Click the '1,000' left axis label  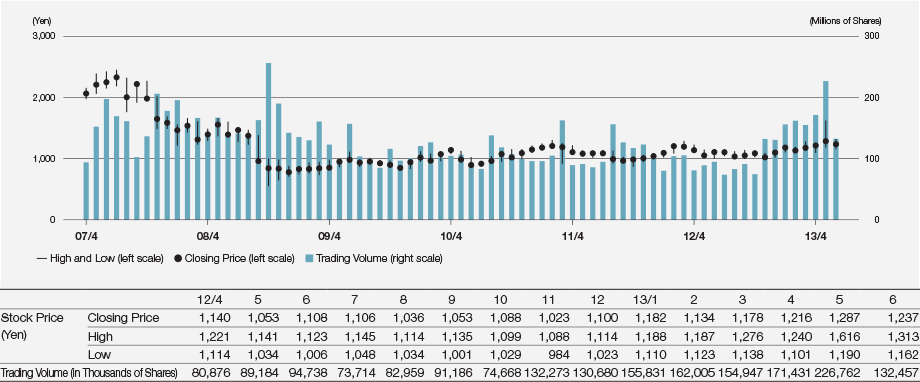pos(44,158)
